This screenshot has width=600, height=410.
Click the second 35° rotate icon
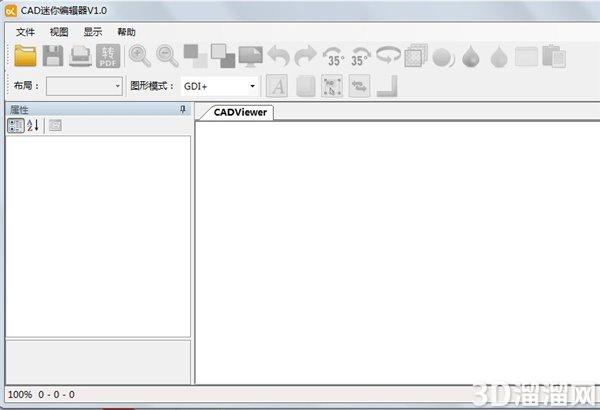pyautogui.click(x=360, y=56)
